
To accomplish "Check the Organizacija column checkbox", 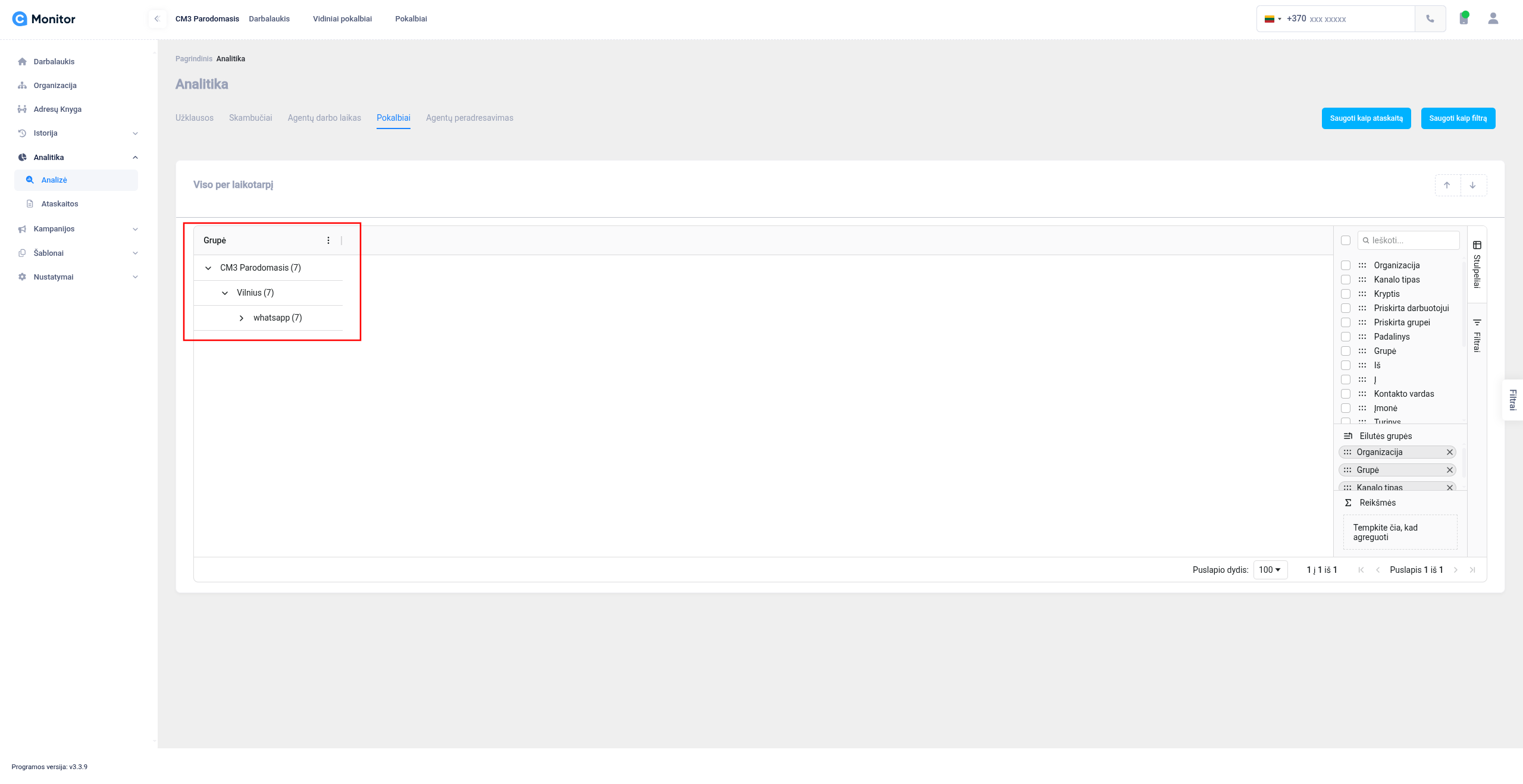I will [1346, 265].
